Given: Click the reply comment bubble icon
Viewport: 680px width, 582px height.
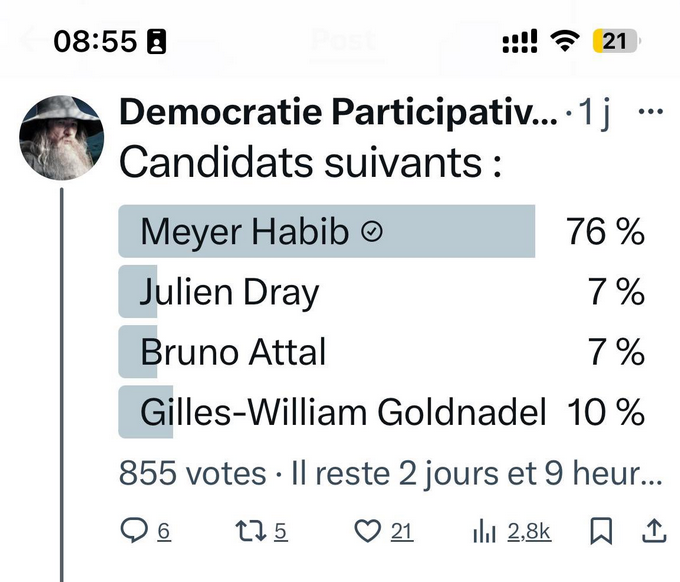Looking at the screenshot, I should pos(135,532).
